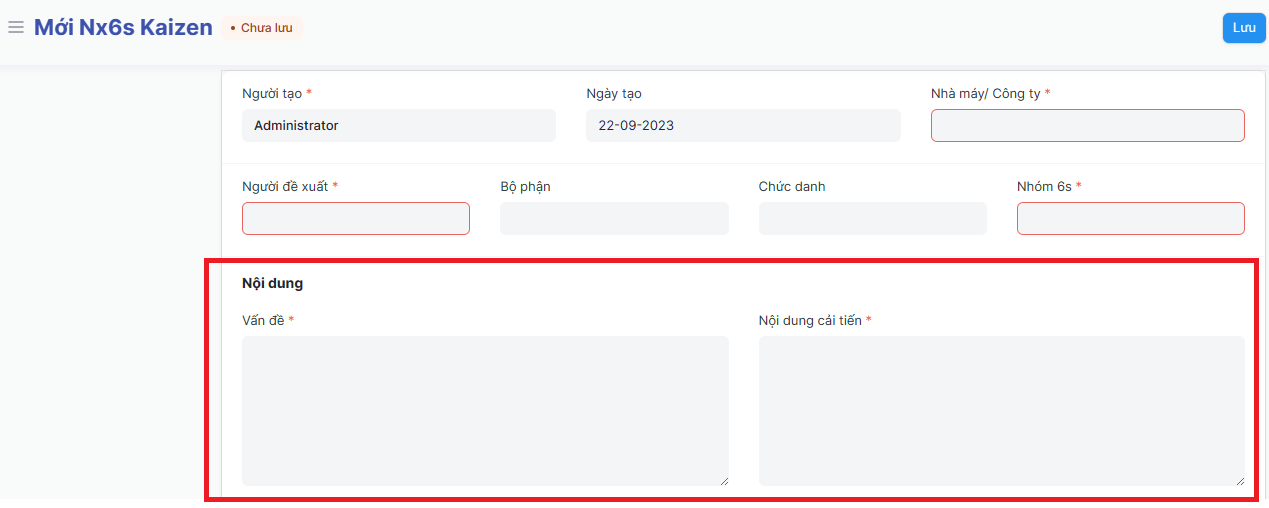Click the Nội dung section heading
Viewport: 1269px width, 508px height.
click(272, 283)
